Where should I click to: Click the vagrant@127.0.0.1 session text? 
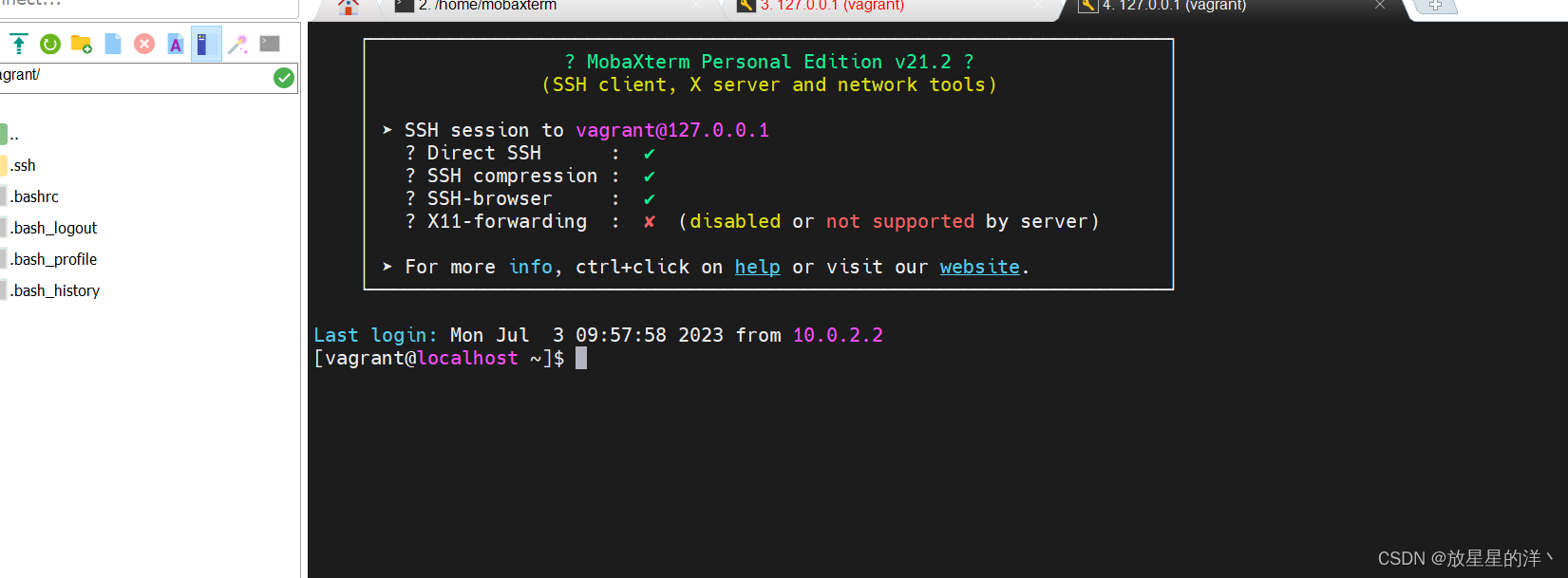click(672, 130)
